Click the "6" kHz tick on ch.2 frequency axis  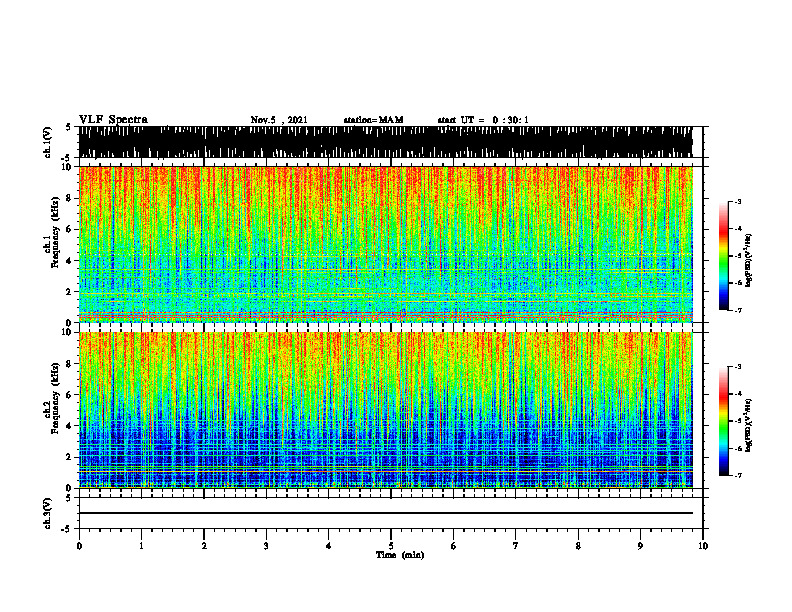tap(70, 395)
